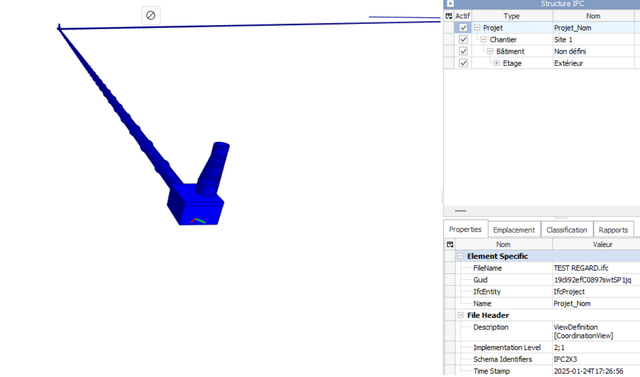Select the Guid value 19cli92efC0897swtSP1jq
The height and width of the screenshot is (377, 640).
tap(592, 280)
